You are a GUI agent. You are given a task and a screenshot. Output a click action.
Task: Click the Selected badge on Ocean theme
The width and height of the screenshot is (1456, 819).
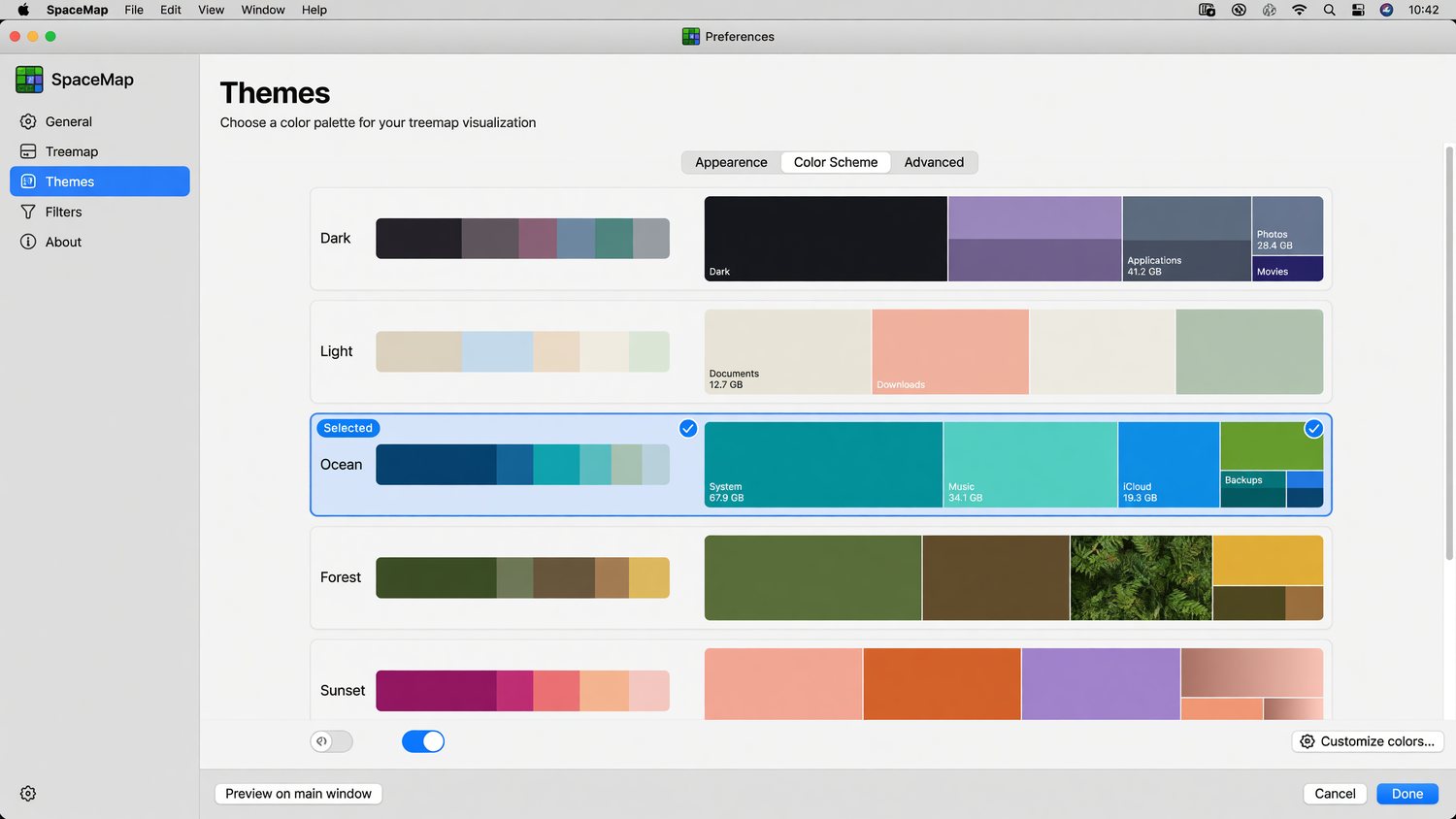348,428
